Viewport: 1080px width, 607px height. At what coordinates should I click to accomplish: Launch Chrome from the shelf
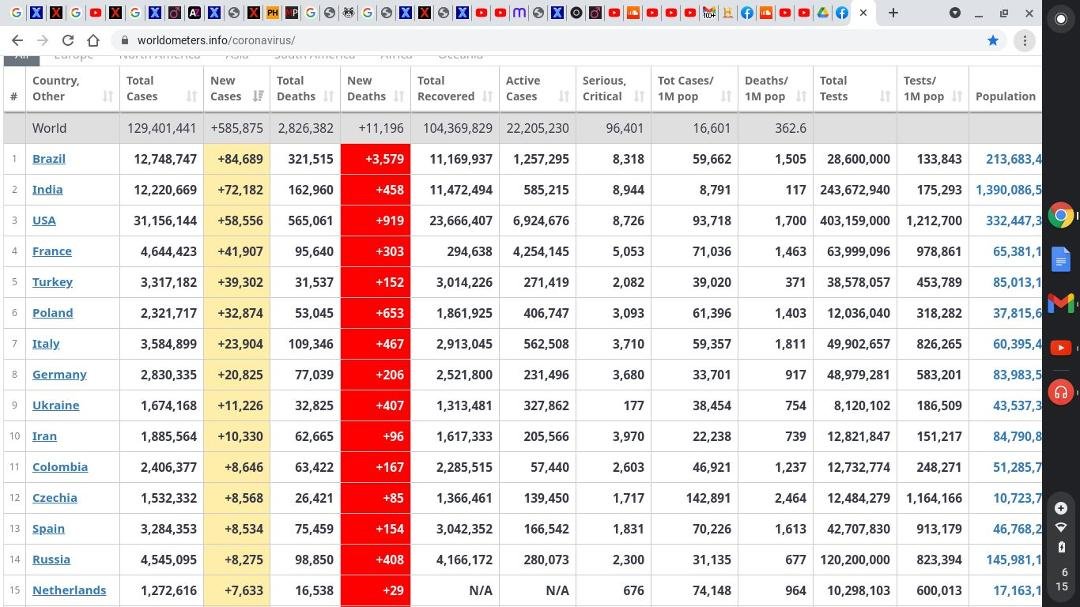point(1061,216)
